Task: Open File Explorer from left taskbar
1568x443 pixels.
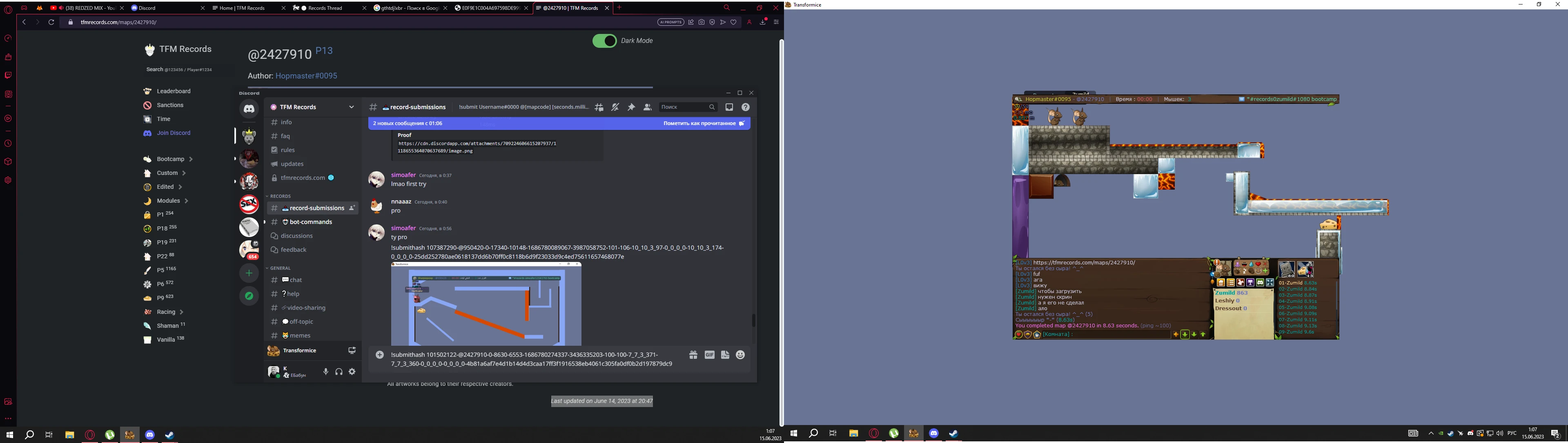Action: [69, 434]
